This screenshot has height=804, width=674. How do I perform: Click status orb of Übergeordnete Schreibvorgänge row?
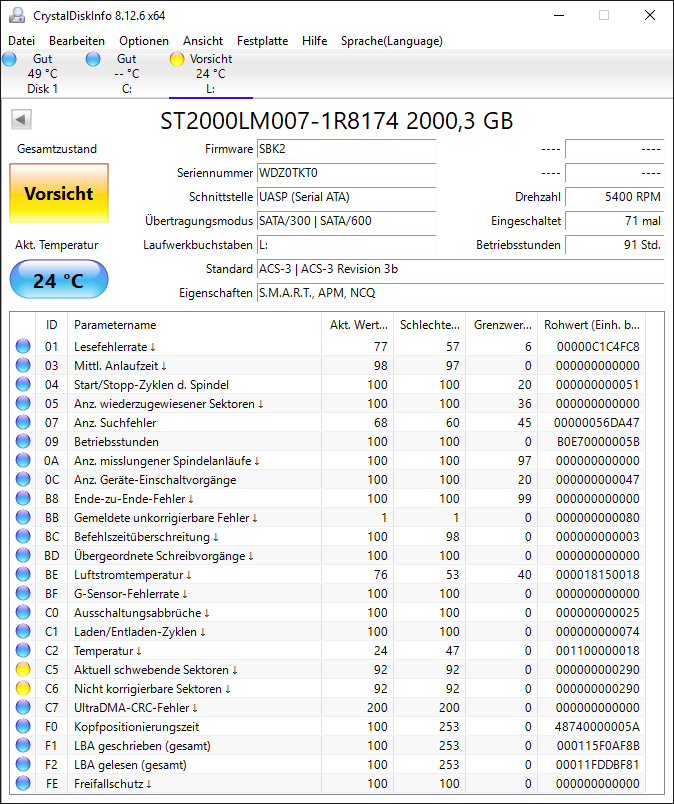[x=23, y=555]
